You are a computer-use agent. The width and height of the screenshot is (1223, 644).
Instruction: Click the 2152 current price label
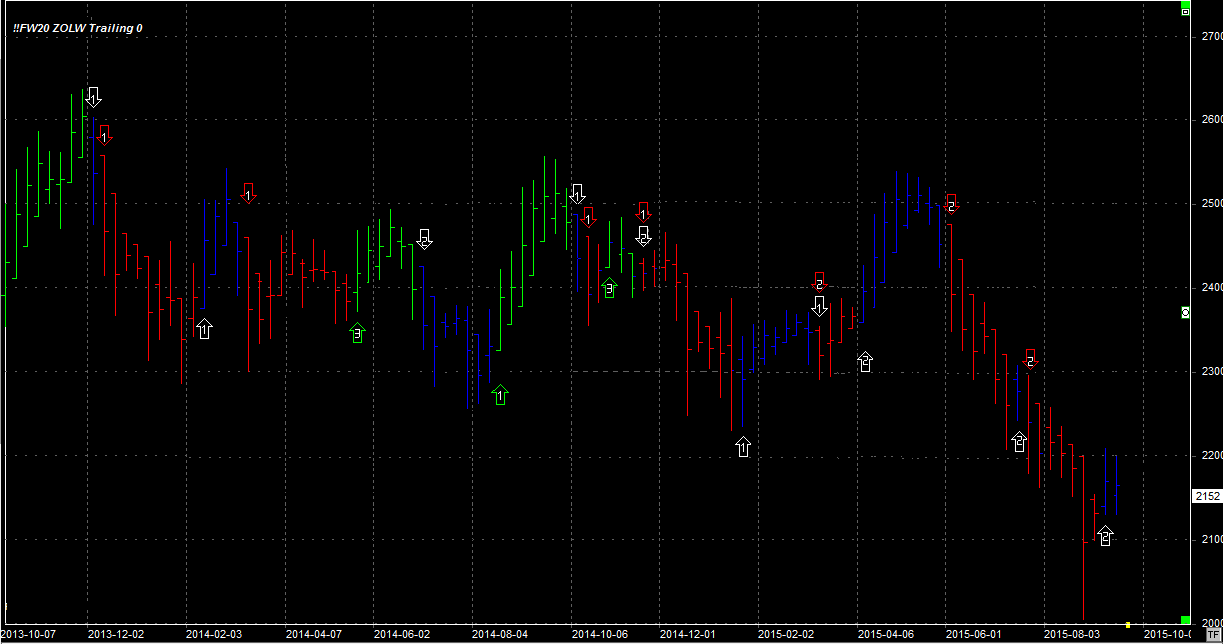point(1207,496)
